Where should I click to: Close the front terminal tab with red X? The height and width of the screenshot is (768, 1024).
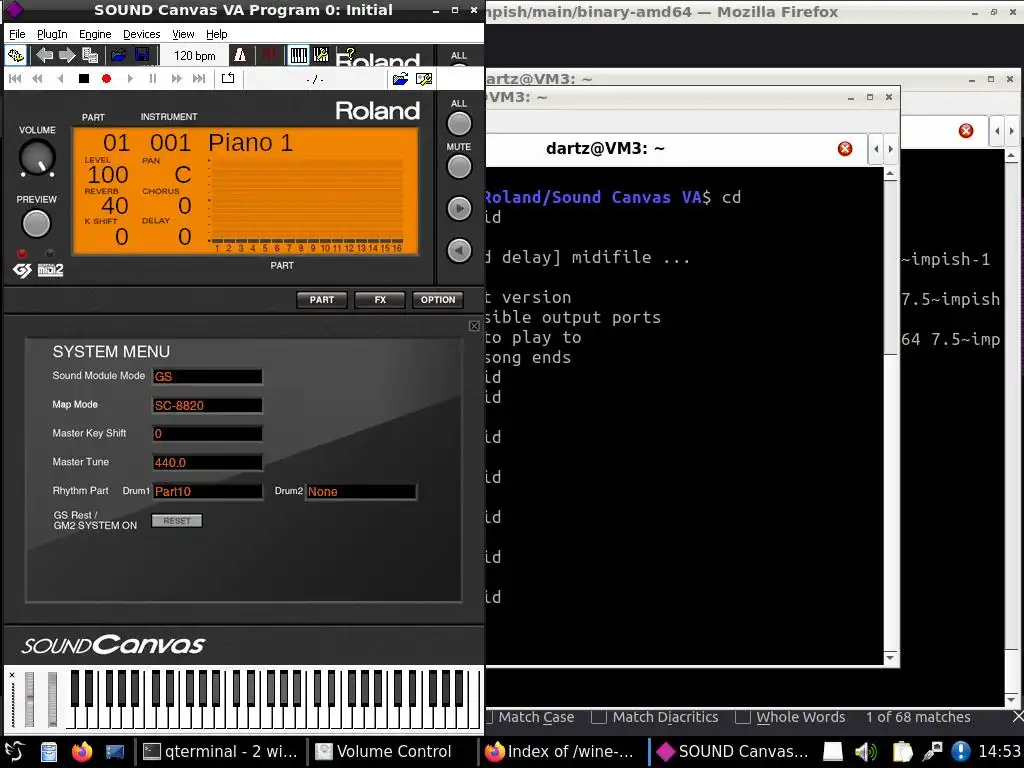pyautogui.click(x=845, y=149)
